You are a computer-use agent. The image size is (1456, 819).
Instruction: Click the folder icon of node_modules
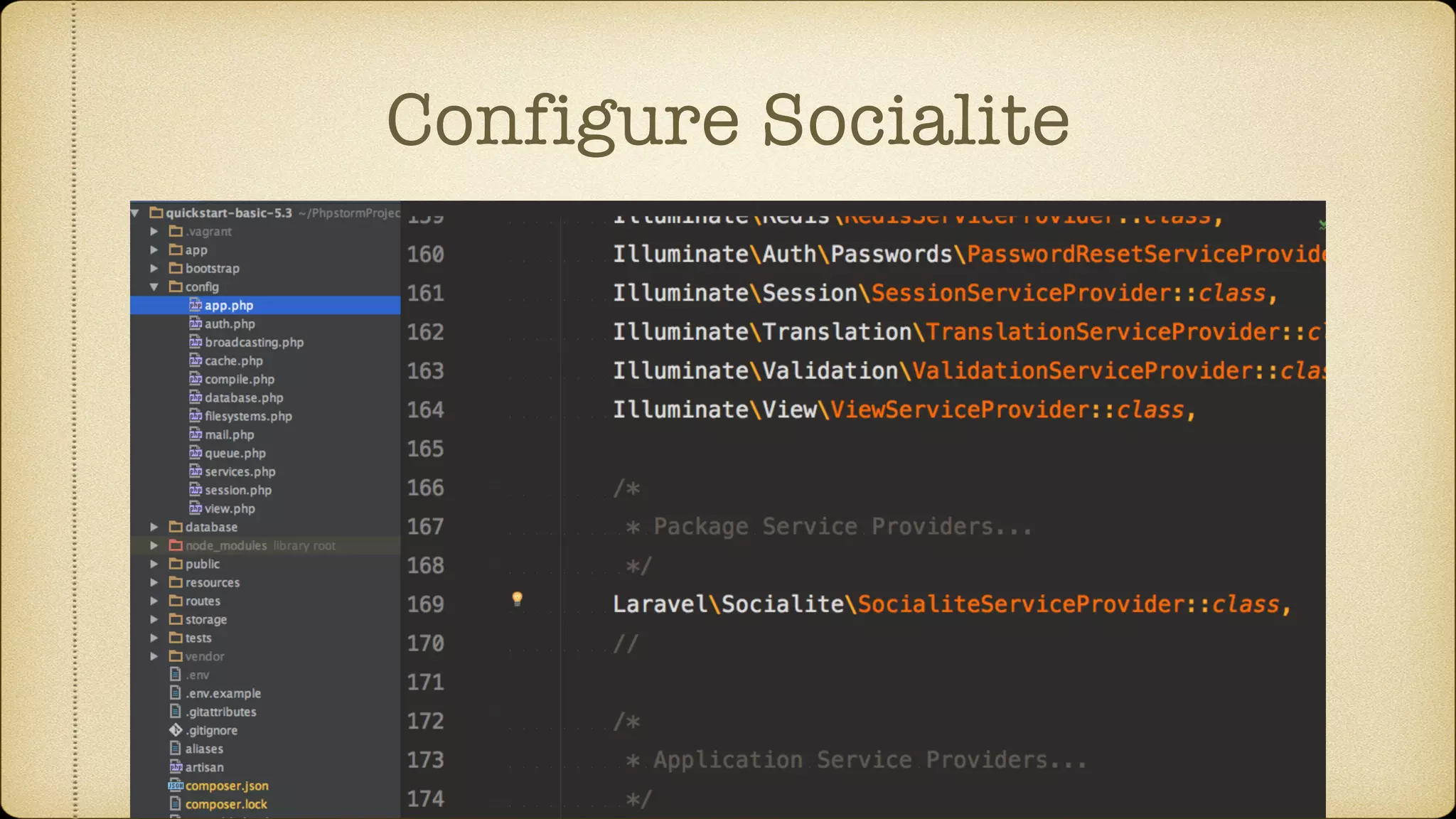click(176, 545)
